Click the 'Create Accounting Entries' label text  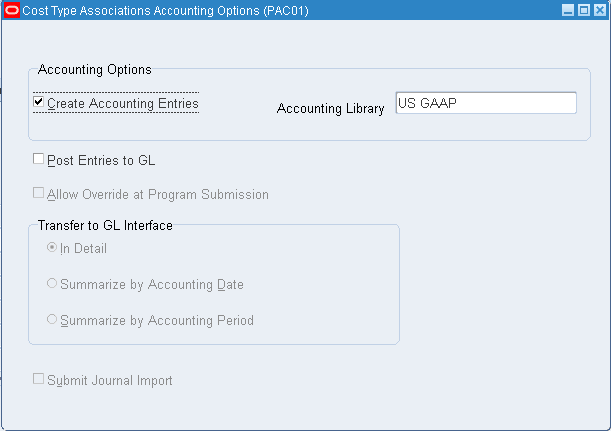tap(122, 103)
